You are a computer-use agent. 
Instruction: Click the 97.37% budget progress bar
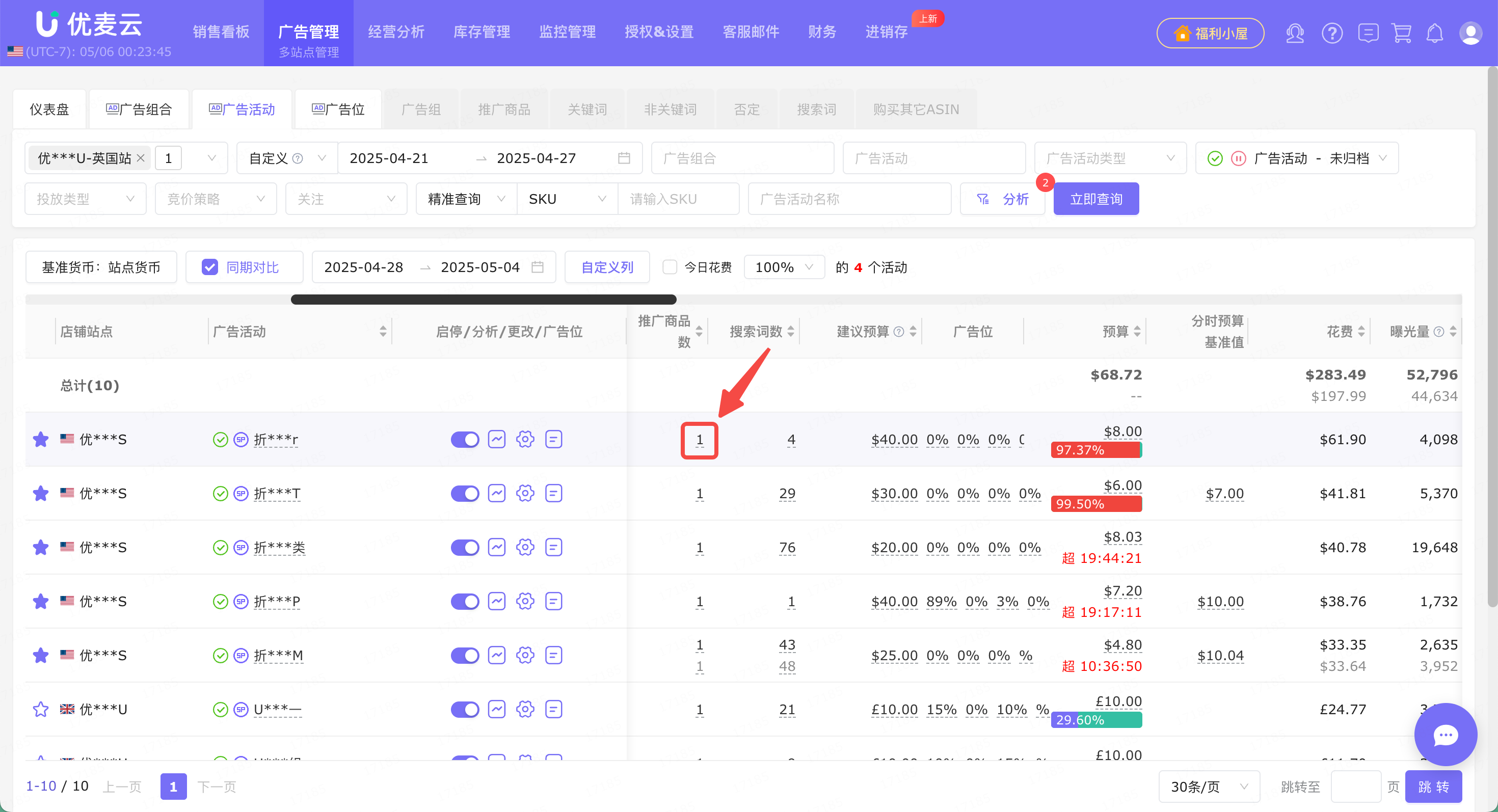click(1096, 450)
